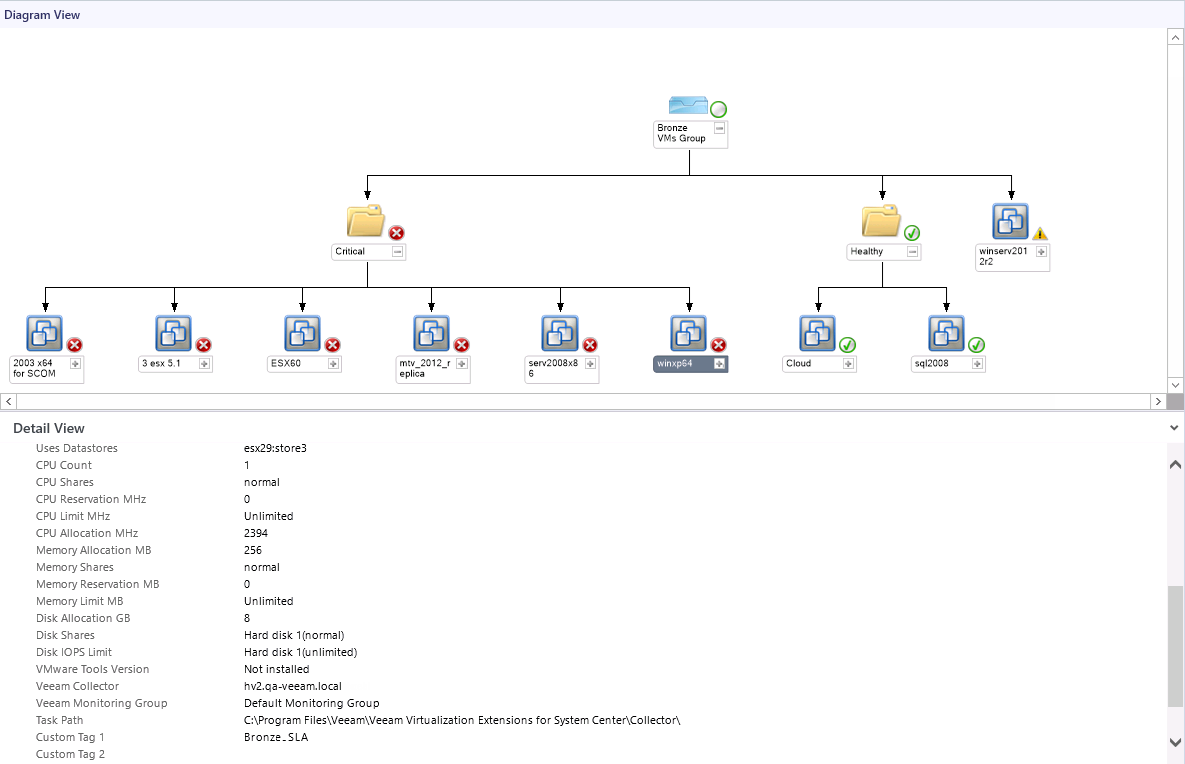
Task: Click diagram horizontal scrollbar right arrow
Action: 1158,401
